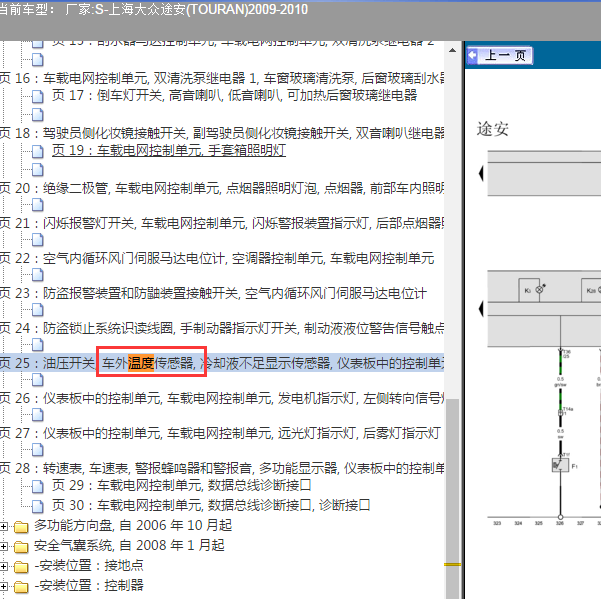Open page 22 空气内循环风门伺服马达电位计 entry
The image size is (601, 599).
pos(217,258)
